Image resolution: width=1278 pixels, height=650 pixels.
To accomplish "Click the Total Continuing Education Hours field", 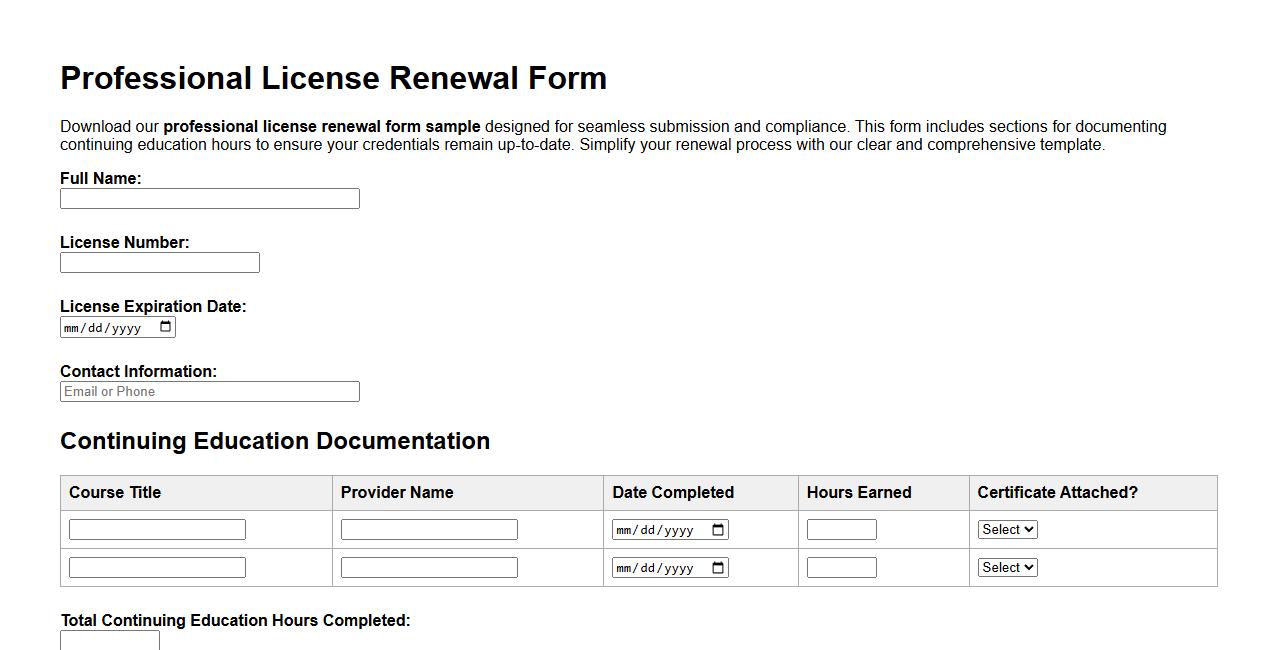I will pyautogui.click(x=110, y=640).
